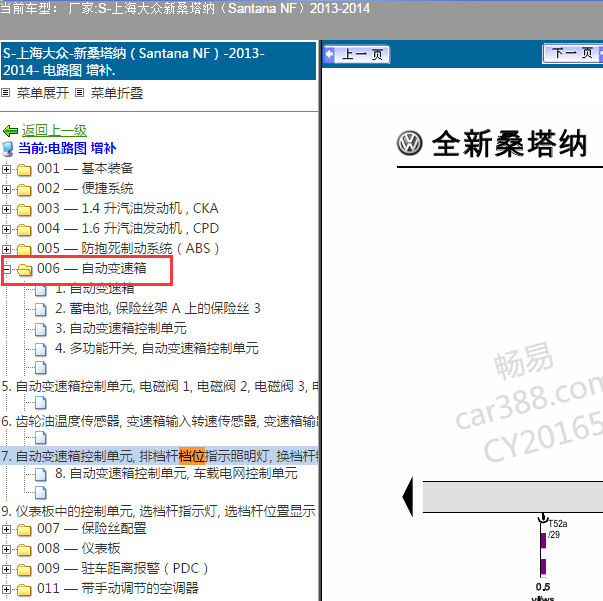Open 2. 蓄电池, 保险丝架 A 上的保险丝 3

pyautogui.click(x=158, y=308)
